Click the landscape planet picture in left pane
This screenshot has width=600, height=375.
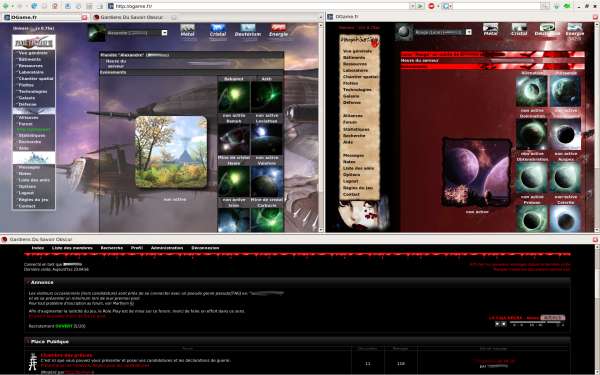[171, 152]
